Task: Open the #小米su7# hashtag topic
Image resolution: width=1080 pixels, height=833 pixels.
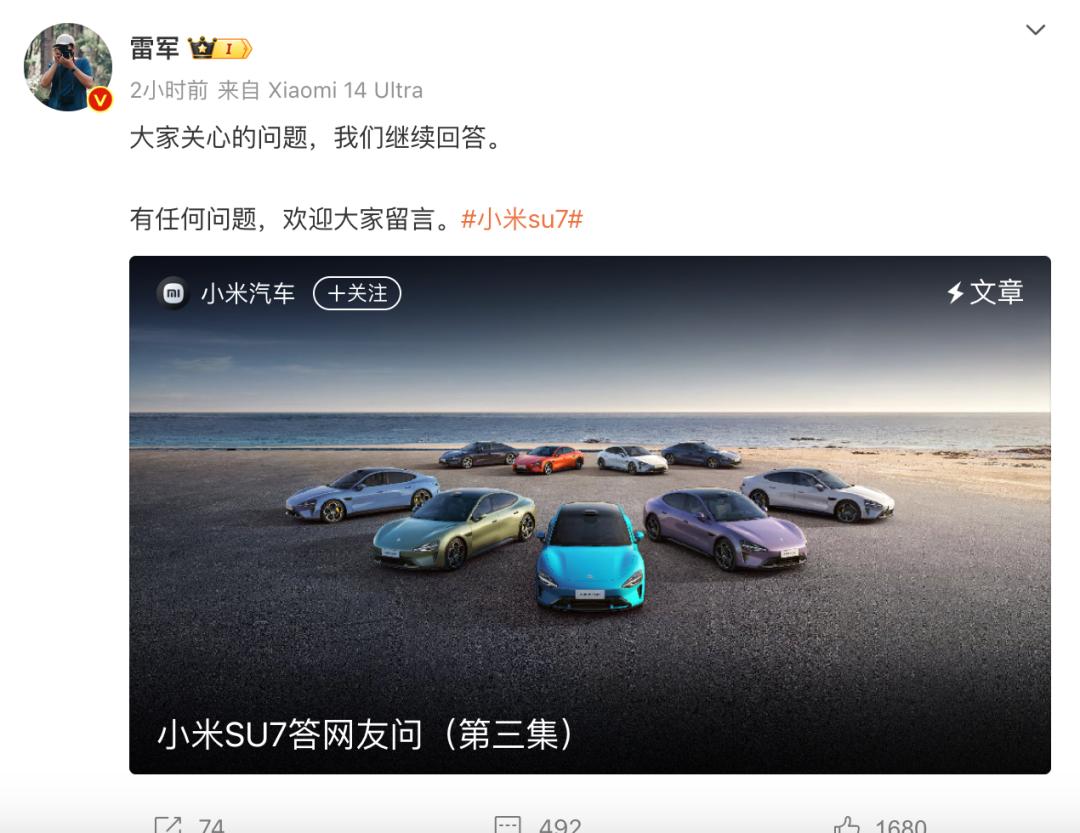Action: pyautogui.click(x=521, y=219)
